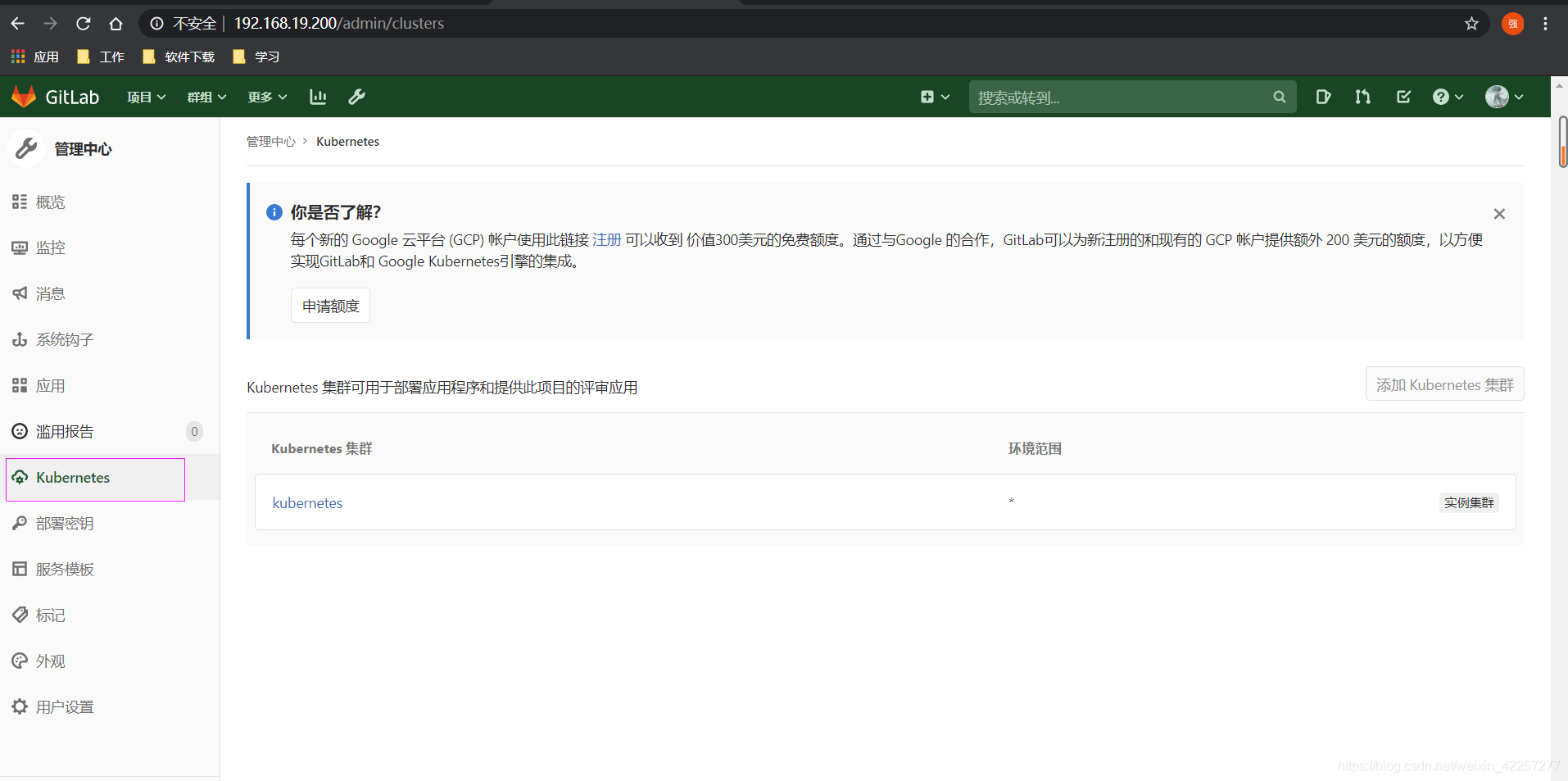This screenshot has width=1568, height=781.
Task: Open 用户设置 in the sidebar
Action: pyautogui.click(x=65, y=706)
